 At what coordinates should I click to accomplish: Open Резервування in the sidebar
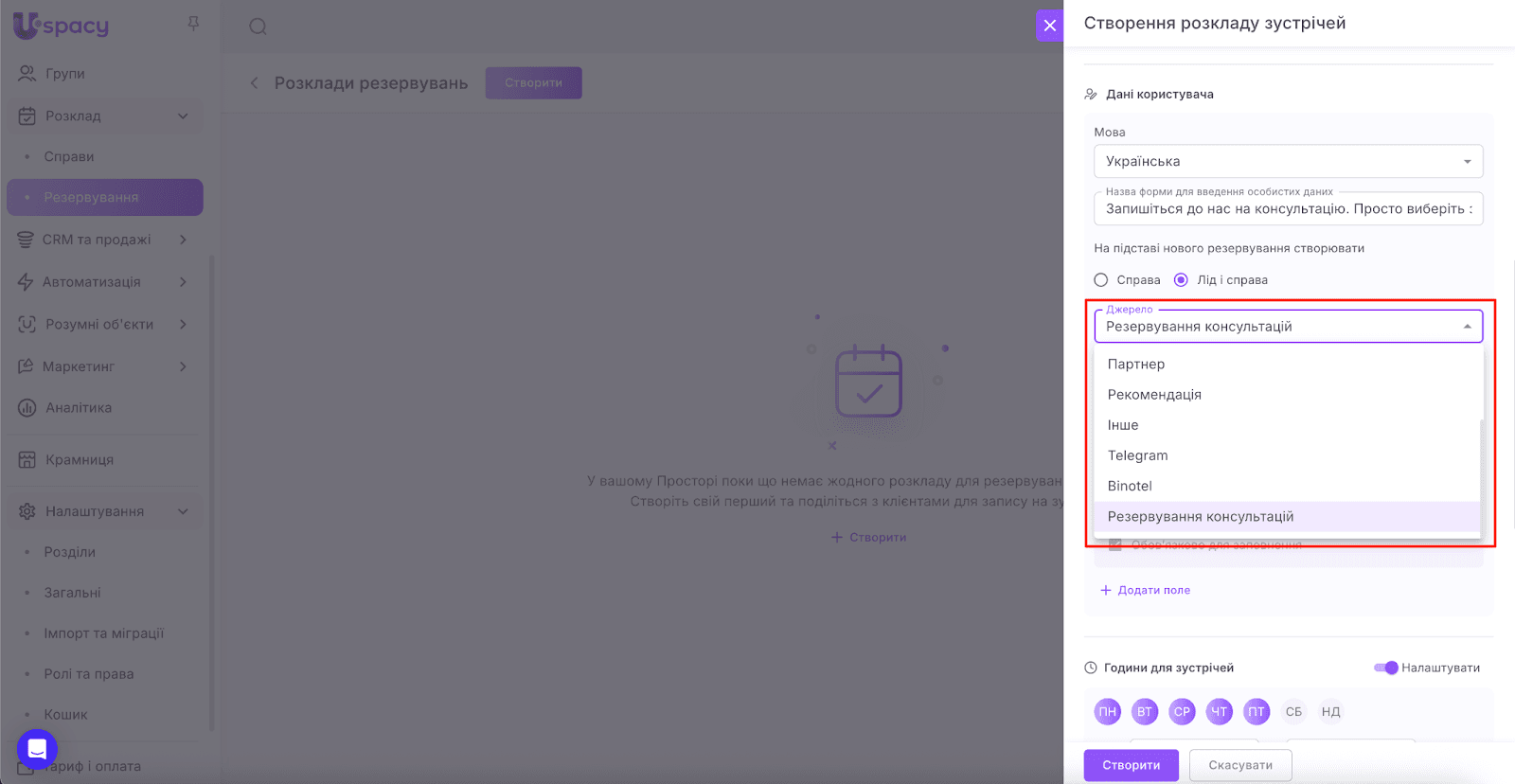105,197
